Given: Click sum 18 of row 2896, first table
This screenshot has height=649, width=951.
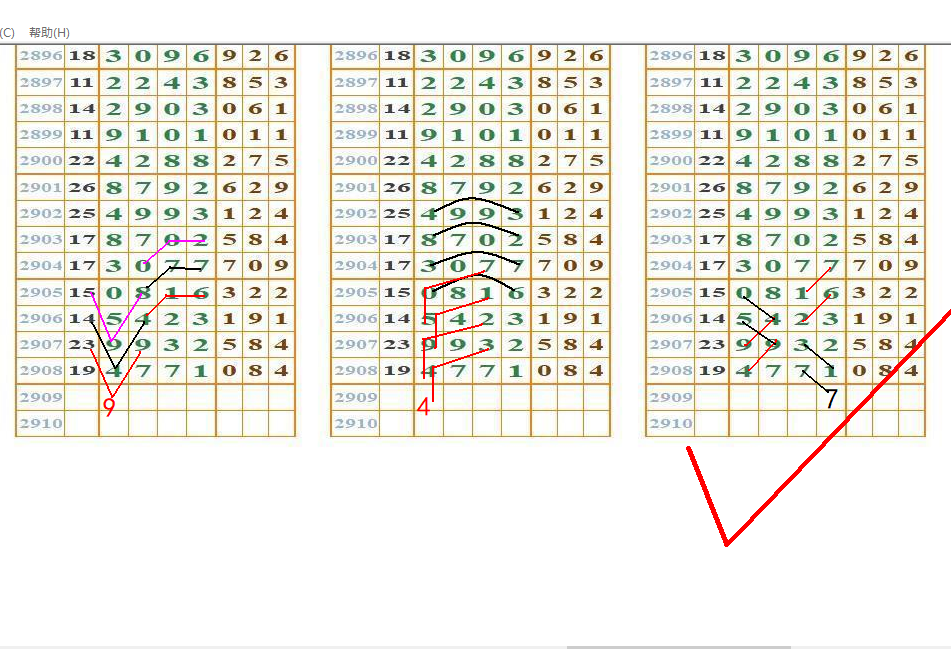Looking at the screenshot, I should (82, 56).
